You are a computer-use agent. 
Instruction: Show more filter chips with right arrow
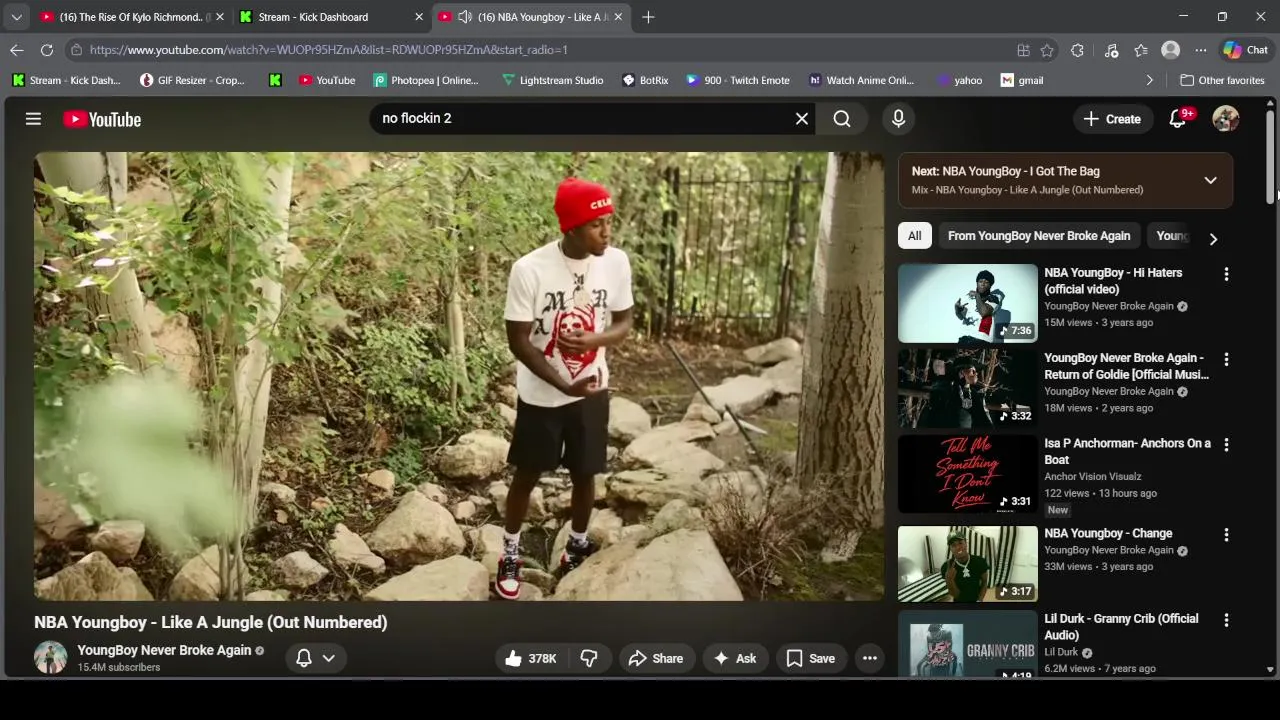pyautogui.click(x=1213, y=238)
